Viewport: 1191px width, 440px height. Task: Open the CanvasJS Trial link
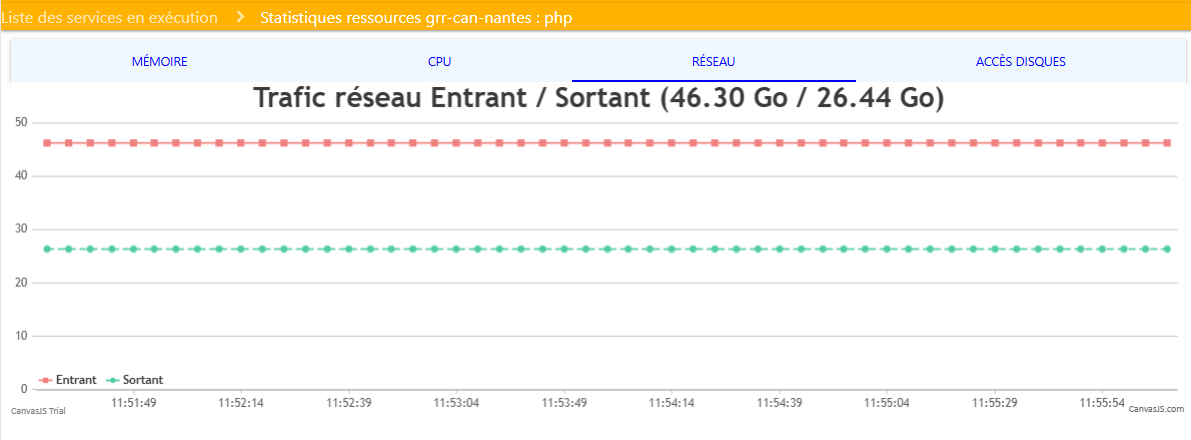pyautogui.click(x=38, y=411)
